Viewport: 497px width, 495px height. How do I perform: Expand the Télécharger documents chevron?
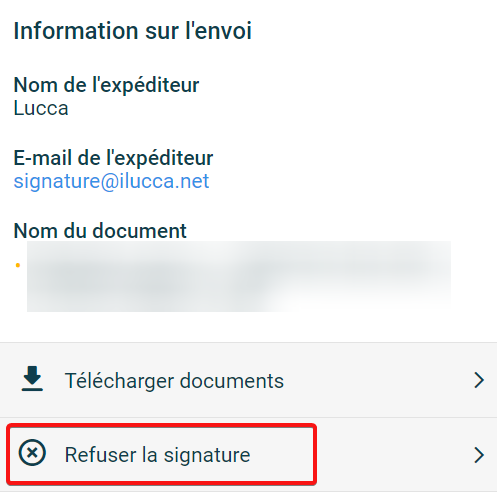[x=479, y=380]
